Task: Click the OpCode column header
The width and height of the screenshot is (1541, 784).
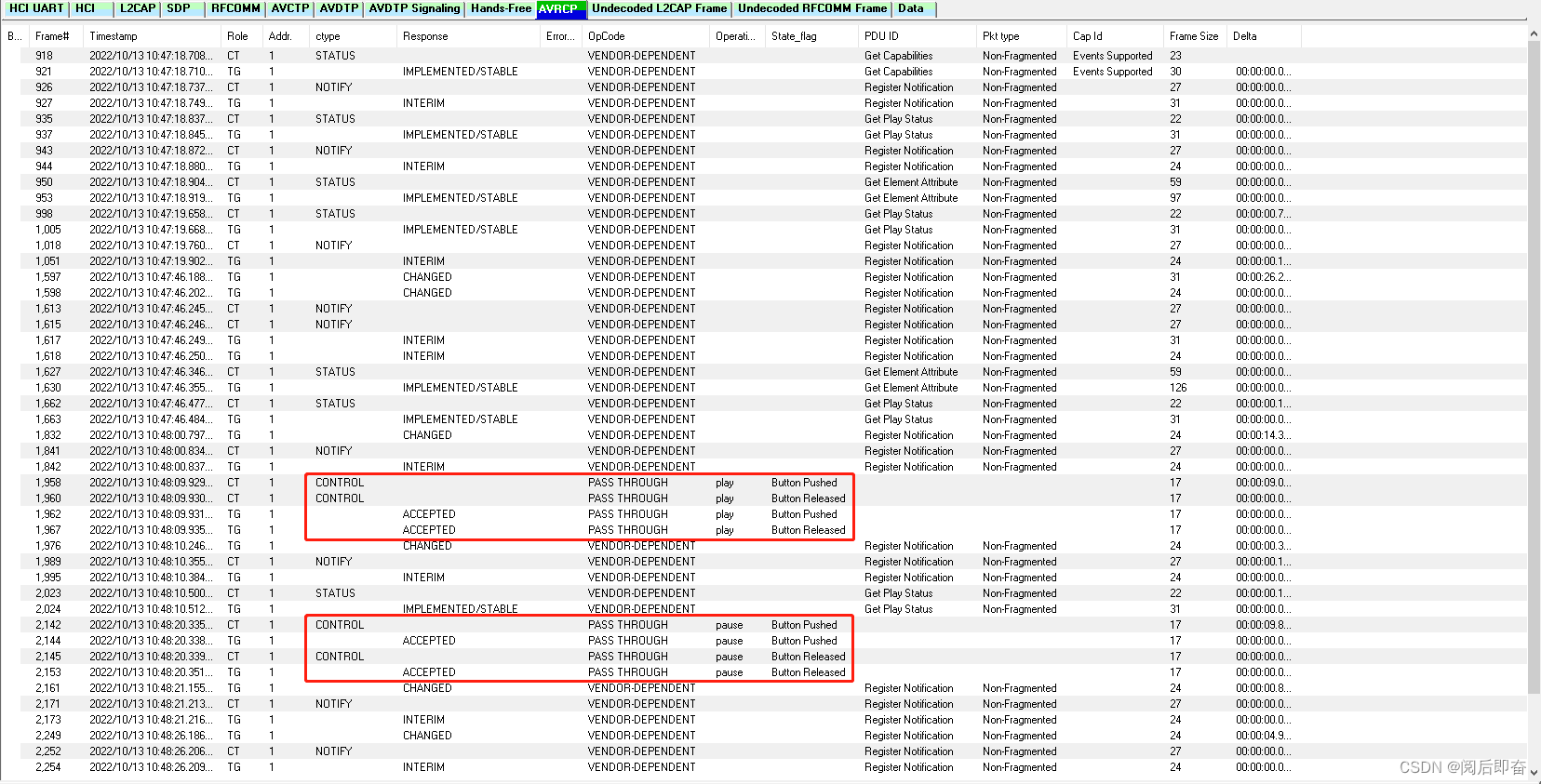Action: (646, 36)
